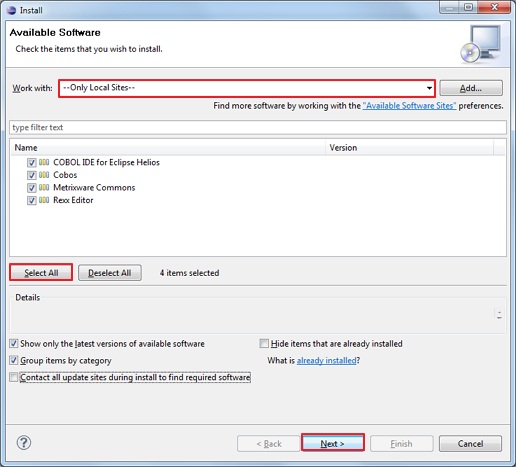Screen dimensions: 516x467
Task: Click the Details scroll down arrow
Action: click(499, 318)
